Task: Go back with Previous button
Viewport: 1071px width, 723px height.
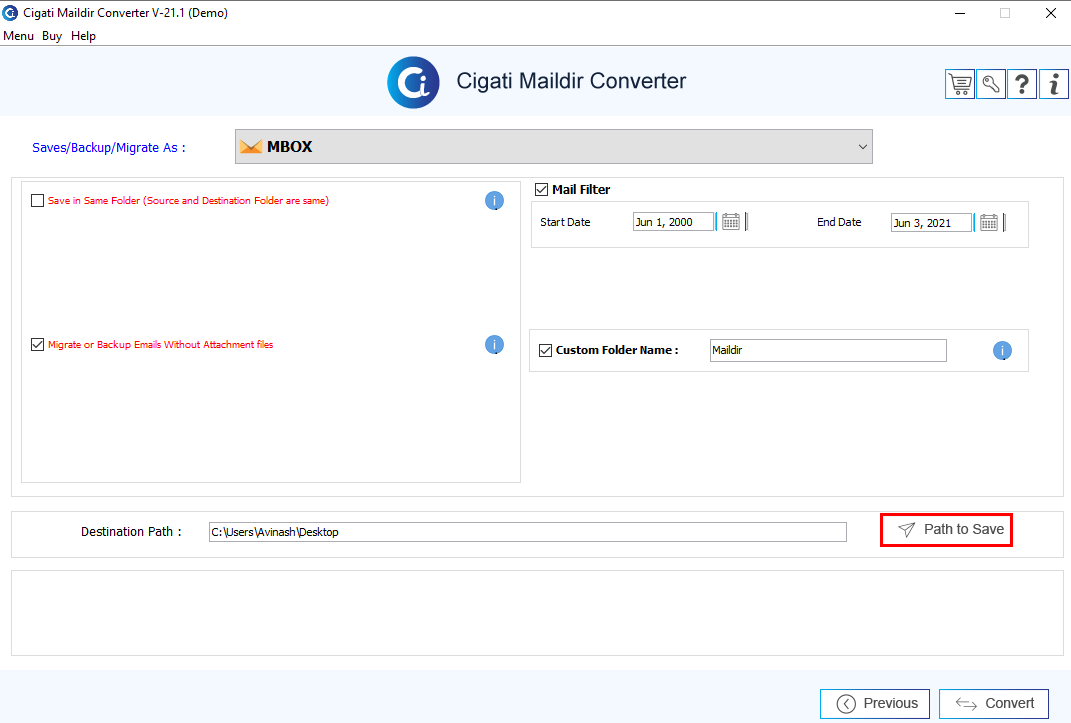Action: coord(875,704)
